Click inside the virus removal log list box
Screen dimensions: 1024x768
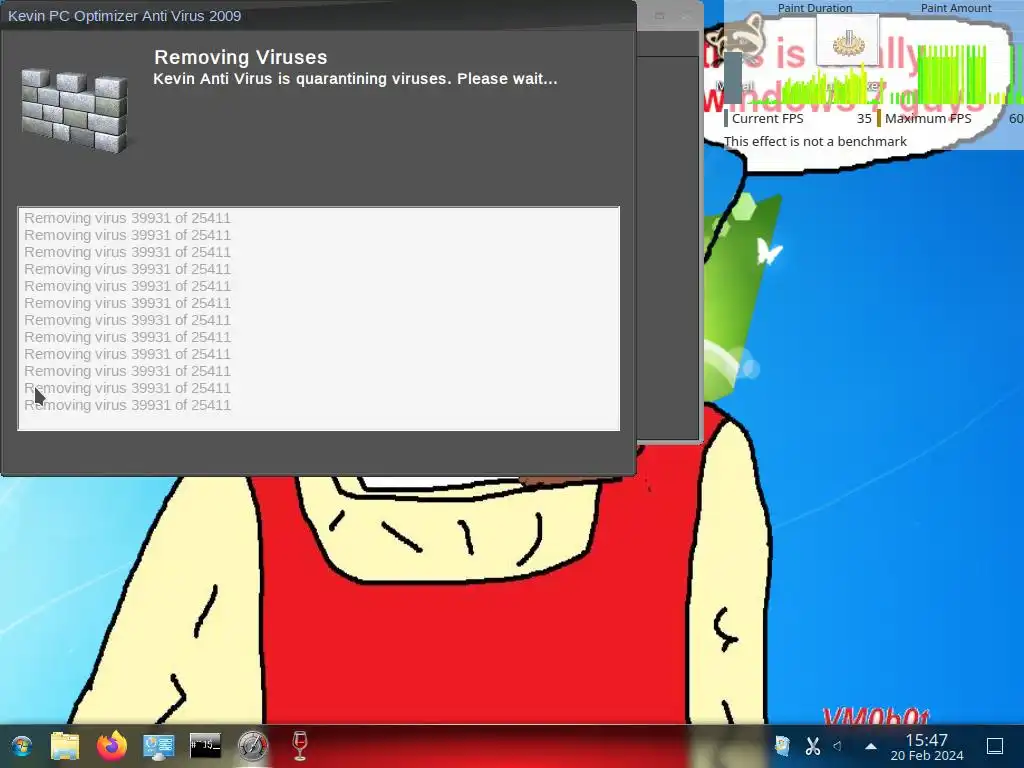tap(319, 318)
